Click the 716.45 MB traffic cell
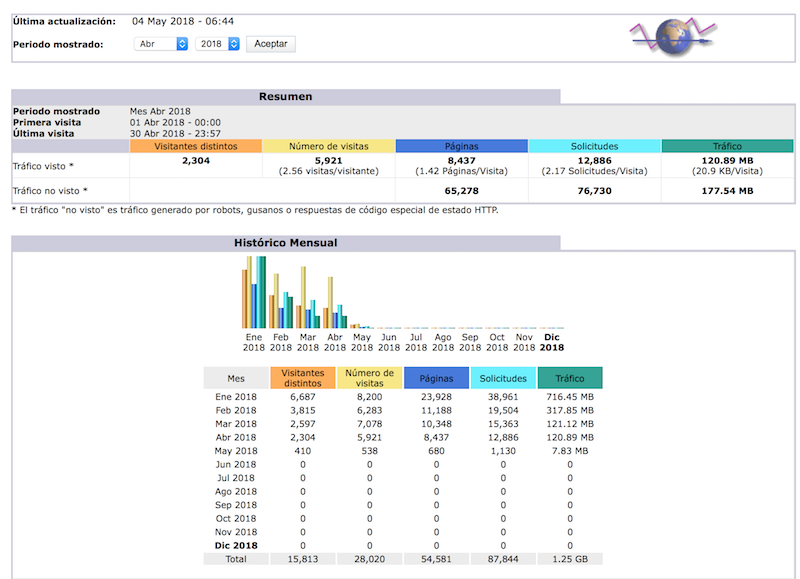The height and width of the screenshot is (579, 800). (570, 397)
